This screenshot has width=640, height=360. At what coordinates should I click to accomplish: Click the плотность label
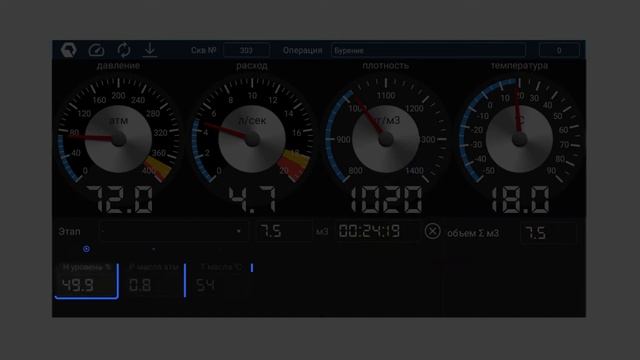(x=386, y=66)
